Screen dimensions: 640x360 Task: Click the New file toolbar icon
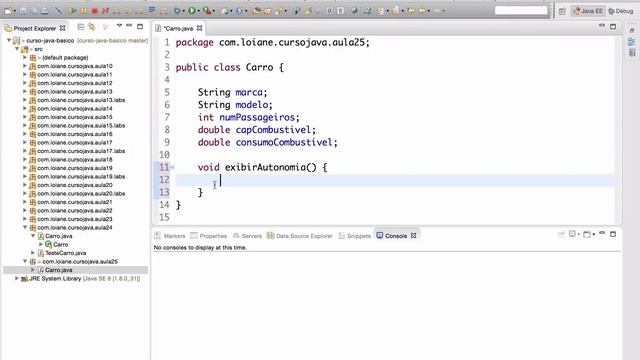(x=8, y=11)
